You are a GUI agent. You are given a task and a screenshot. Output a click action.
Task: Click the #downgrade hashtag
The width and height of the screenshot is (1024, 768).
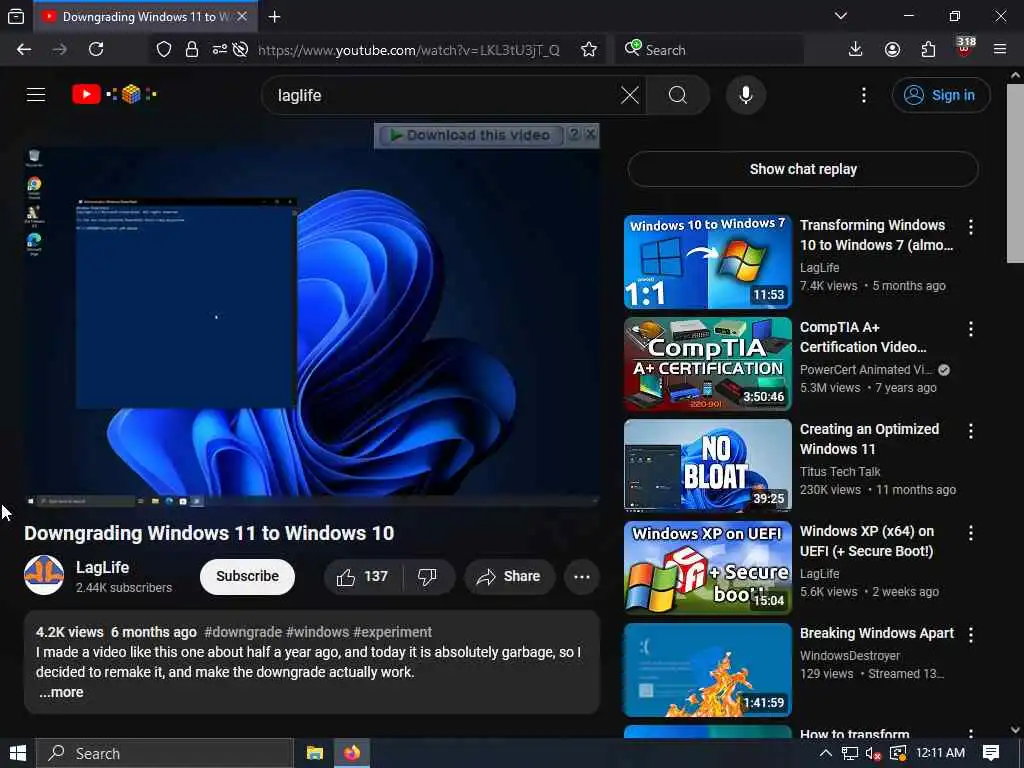coord(243,632)
